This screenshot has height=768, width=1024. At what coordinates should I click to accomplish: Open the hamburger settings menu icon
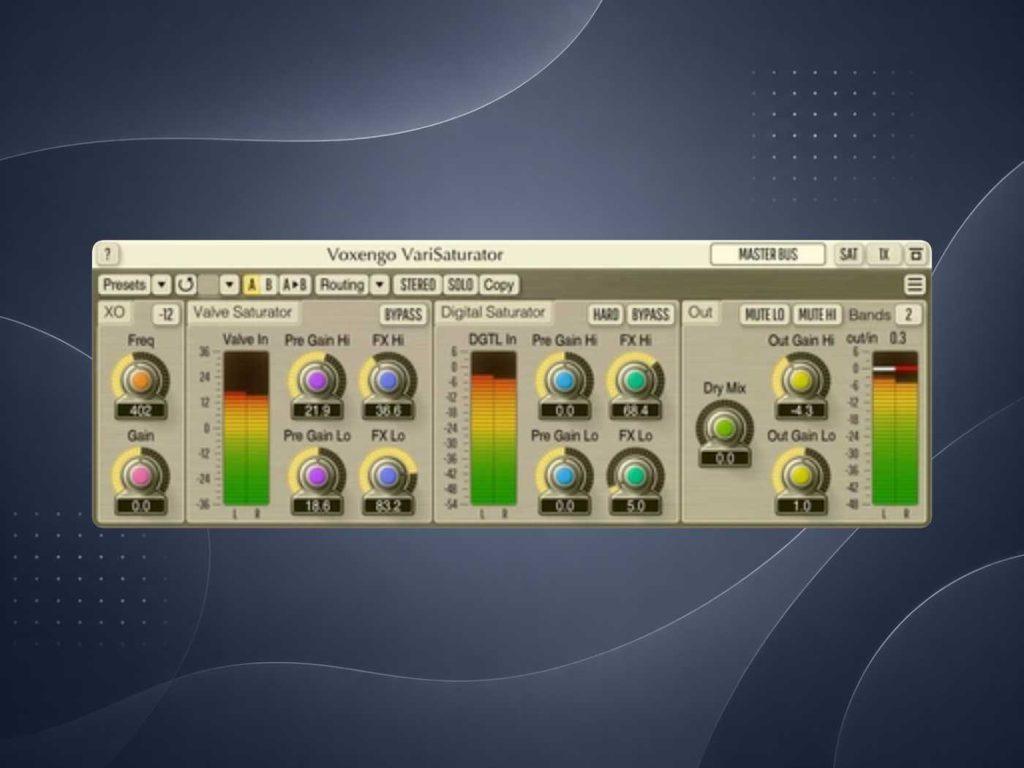tap(915, 285)
